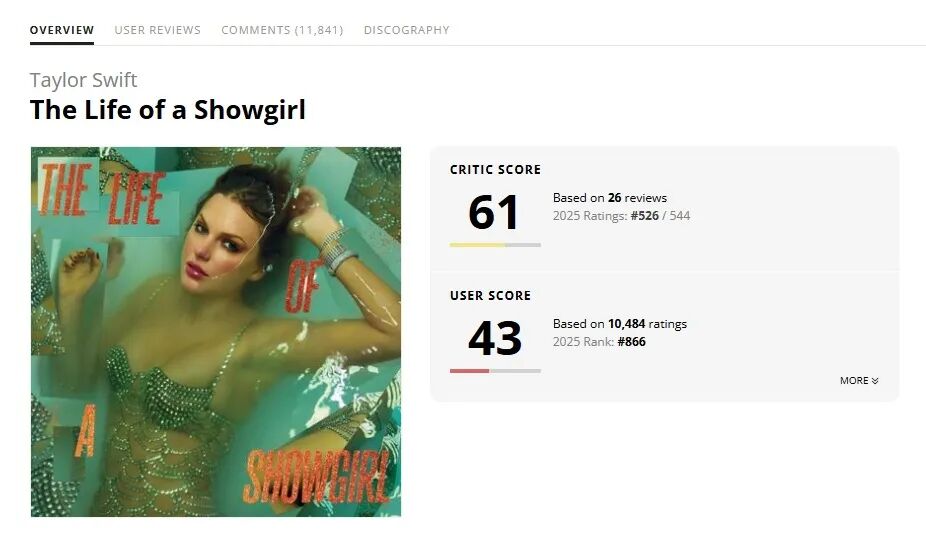Image resolution: width=926 pixels, height=542 pixels.
Task: Expand the MORE score details
Action: (859, 381)
